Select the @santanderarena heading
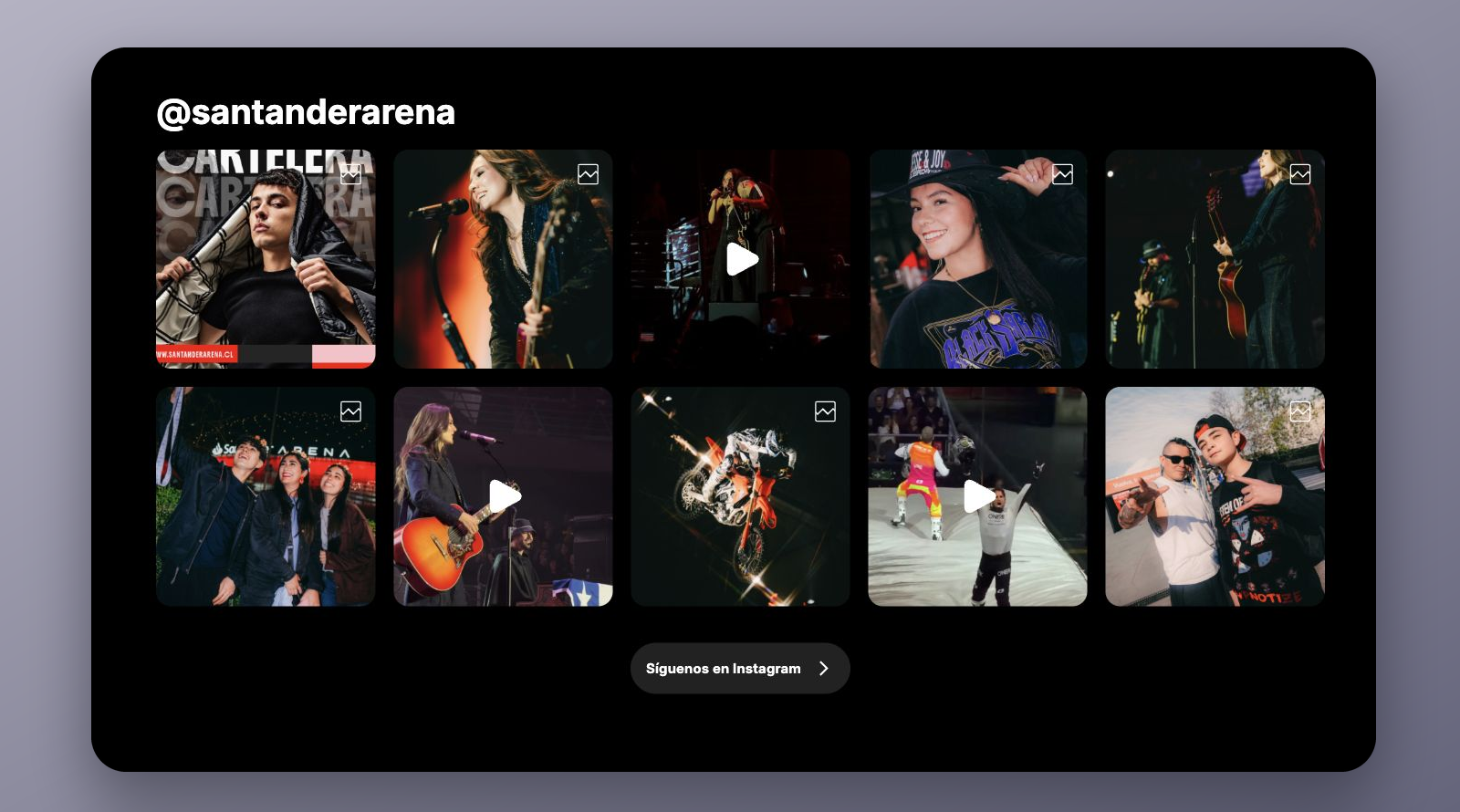 click(x=306, y=112)
